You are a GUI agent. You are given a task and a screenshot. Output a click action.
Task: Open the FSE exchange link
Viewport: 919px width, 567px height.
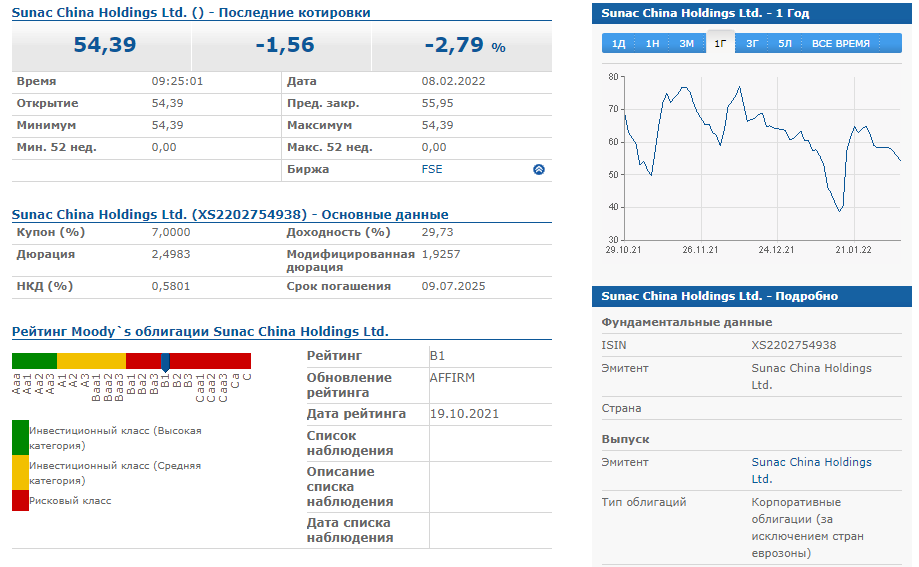pyautogui.click(x=432, y=169)
